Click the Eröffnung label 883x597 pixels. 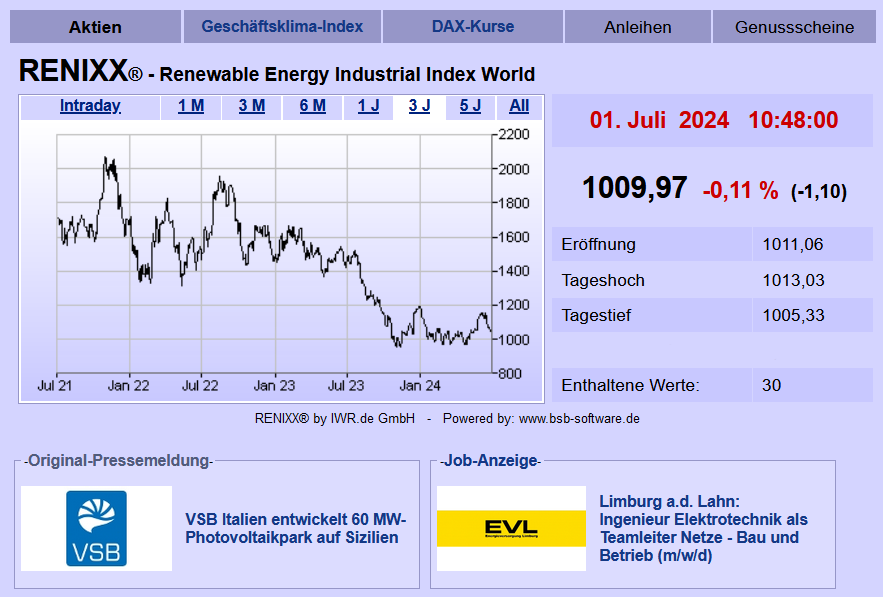pyautogui.click(x=598, y=244)
